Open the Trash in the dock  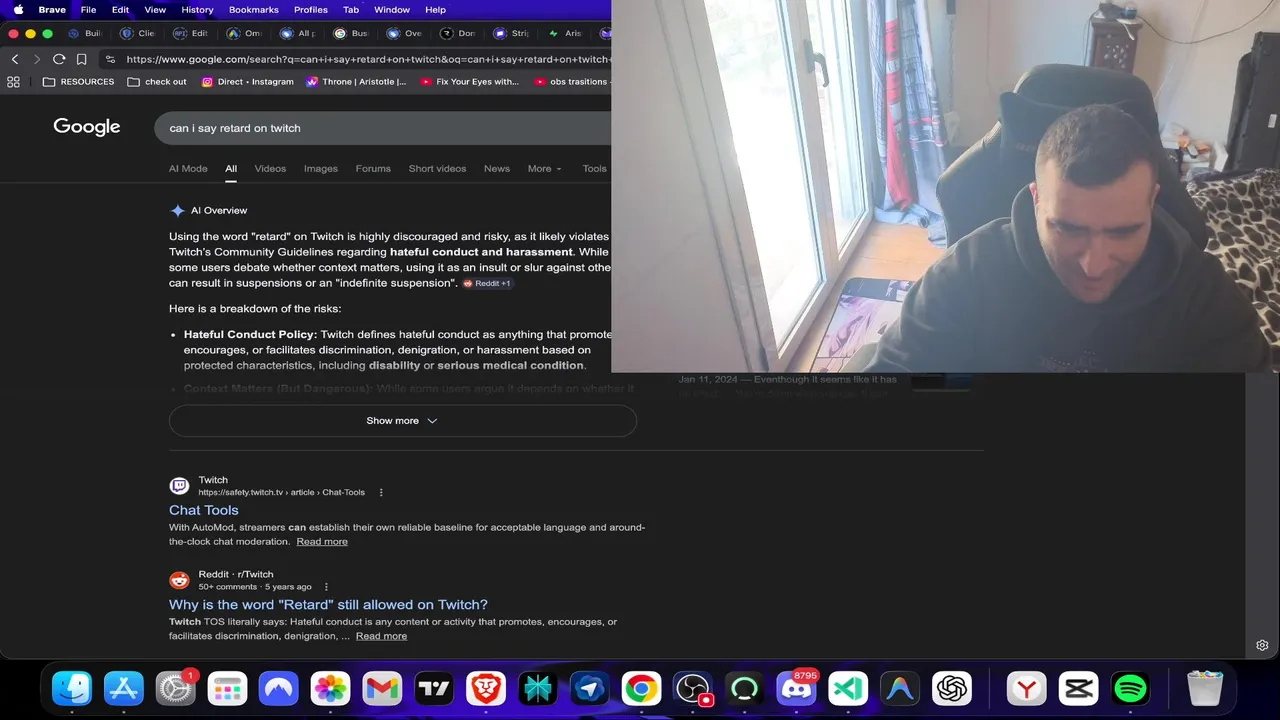(x=1205, y=688)
